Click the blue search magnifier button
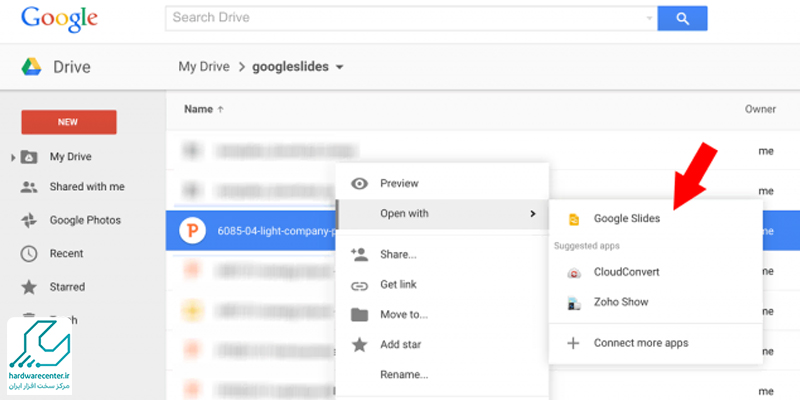This screenshot has height=400, width=800. 682,18
